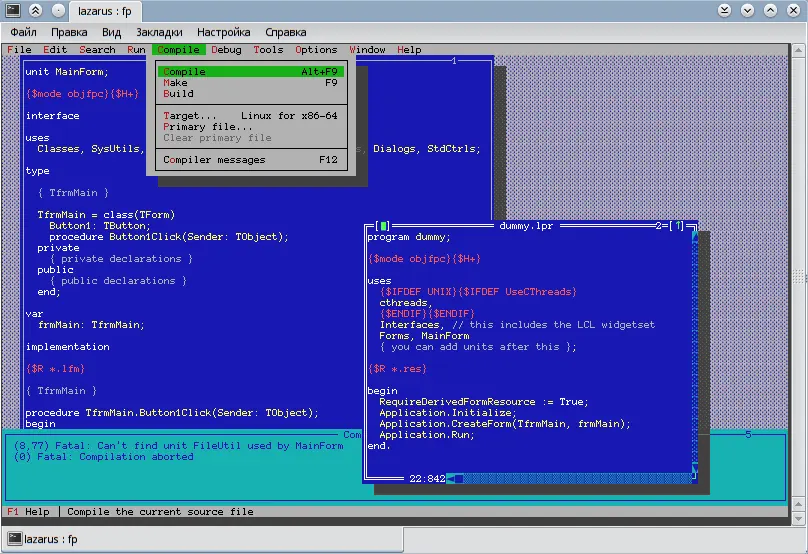
Task: Click the 'Application.Run;' line
Action: pyautogui.click(x=427, y=435)
